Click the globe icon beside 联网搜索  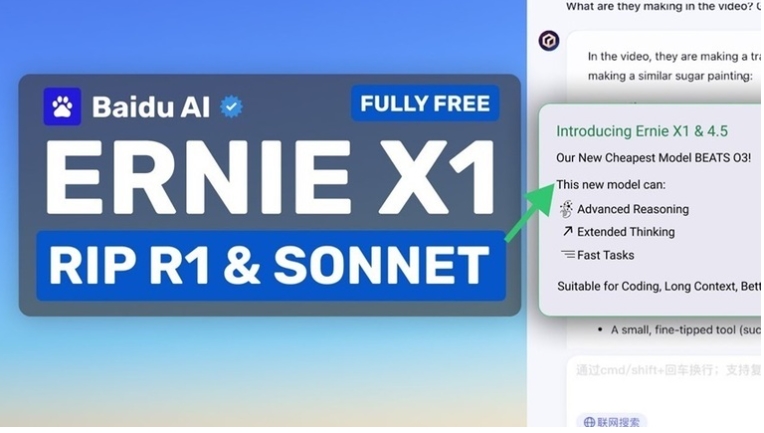pyautogui.click(x=589, y=422)
